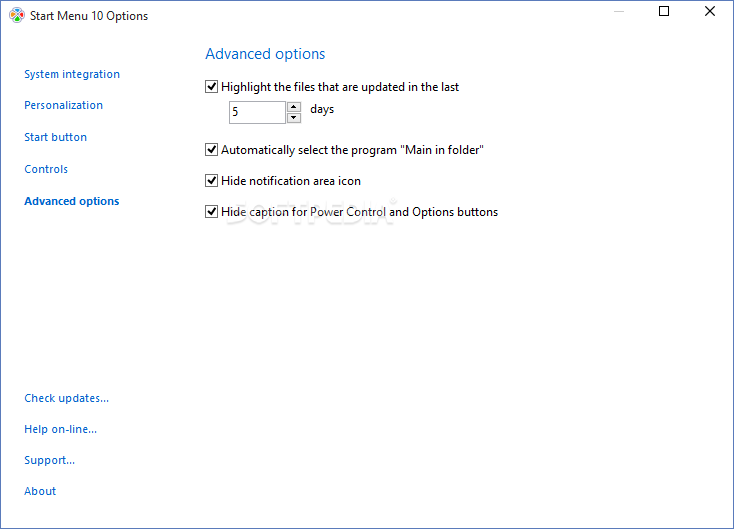Select Advanced options in the sidebar
This screenshot has height=529, width=734.
pos(72,201)
